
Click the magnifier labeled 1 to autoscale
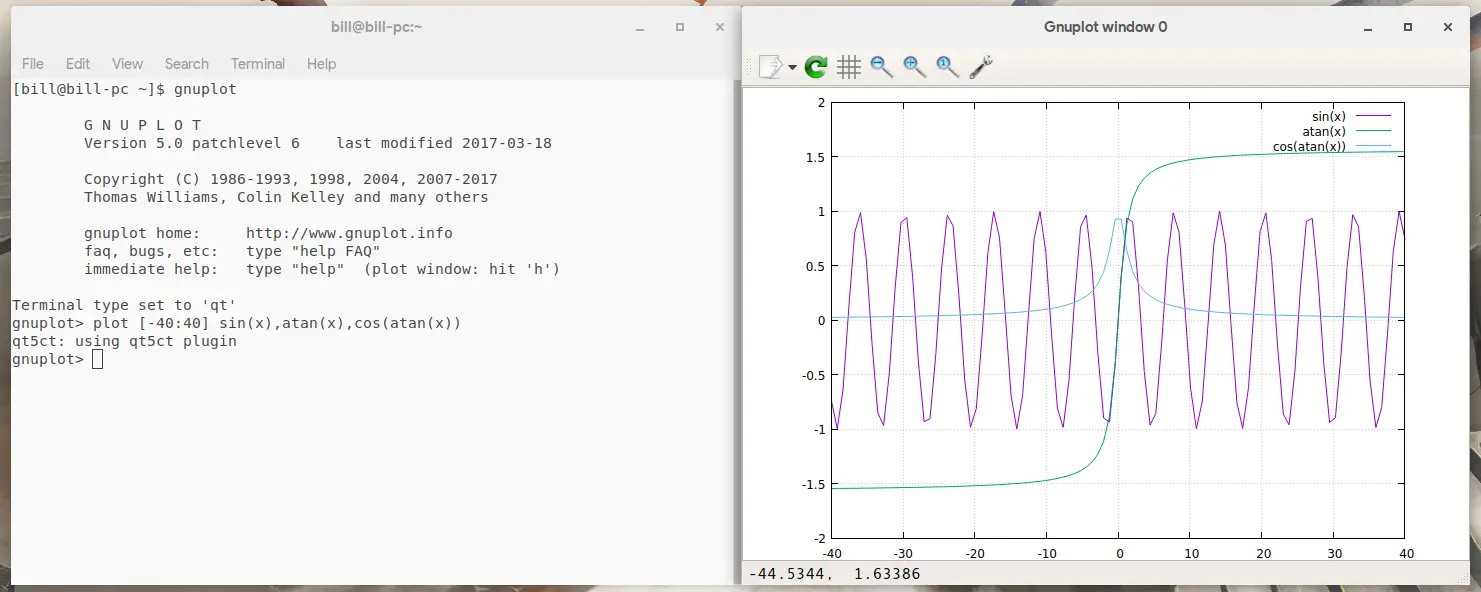(947, 67)
